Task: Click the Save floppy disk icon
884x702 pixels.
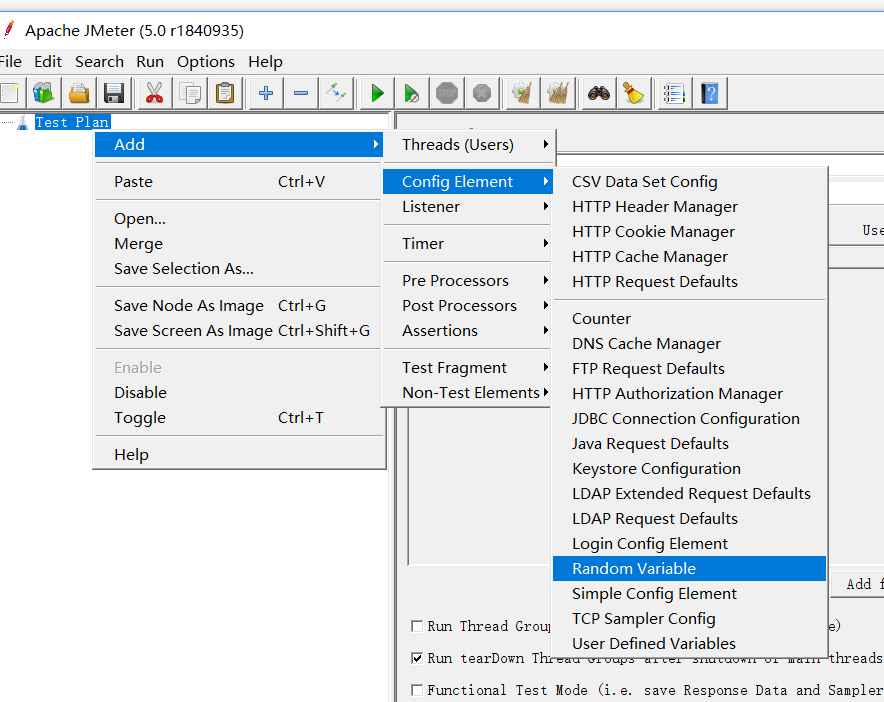Action: (x=114, y=93)
